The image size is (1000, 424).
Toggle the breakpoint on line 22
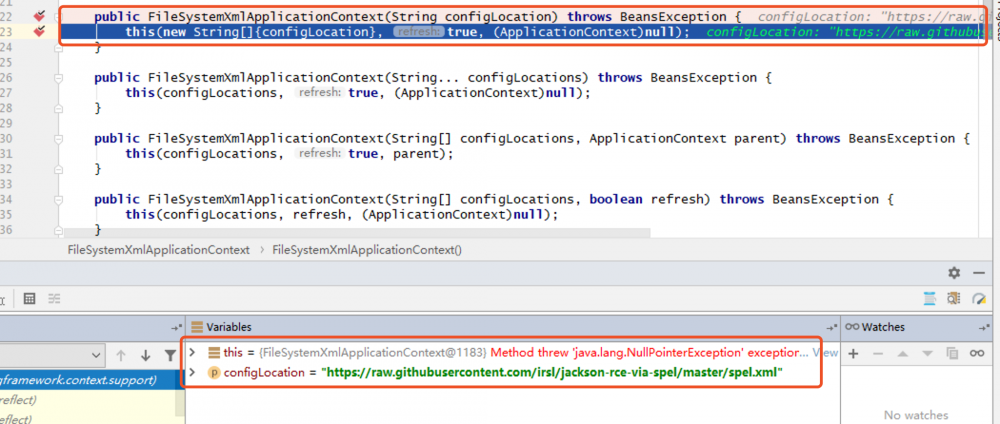click(x=40, y=15)
